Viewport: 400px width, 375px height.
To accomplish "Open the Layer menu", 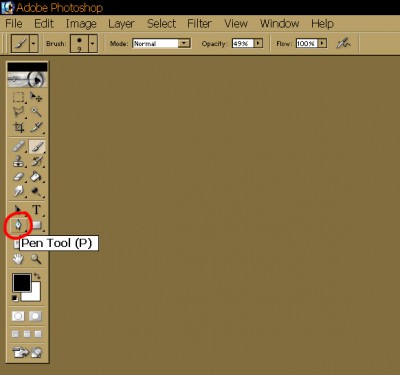I will click(121, 24).
